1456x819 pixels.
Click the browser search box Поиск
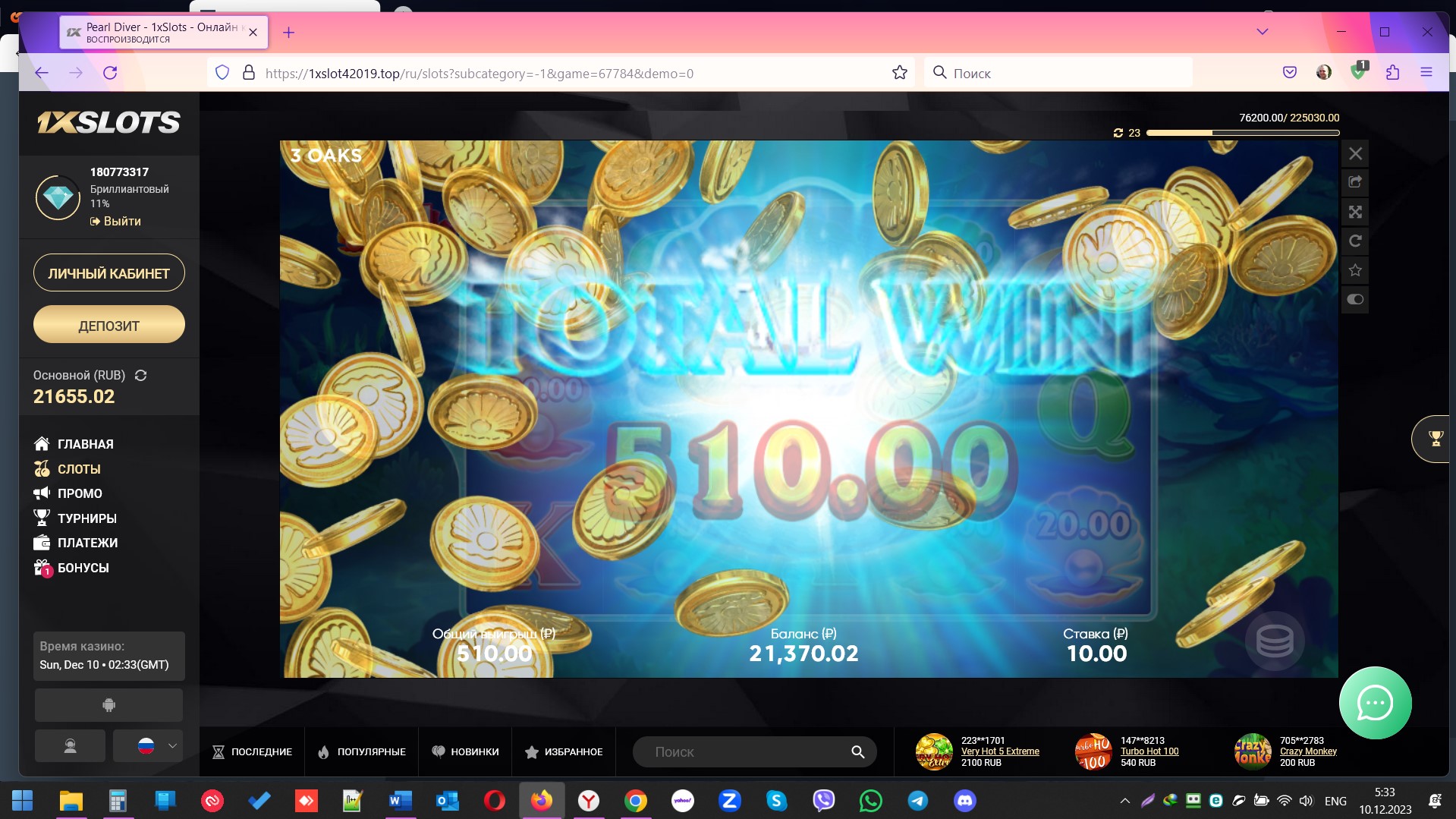click(1058, 73)
